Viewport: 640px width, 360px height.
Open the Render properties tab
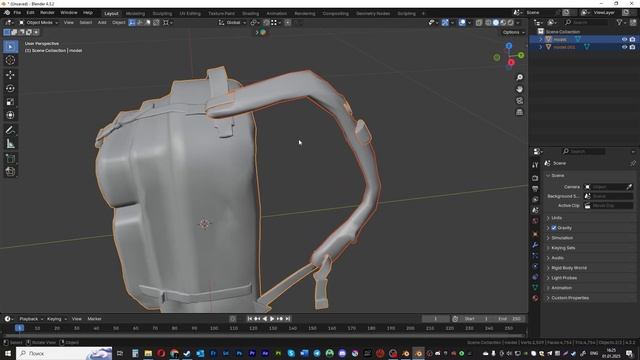(535, 178)
